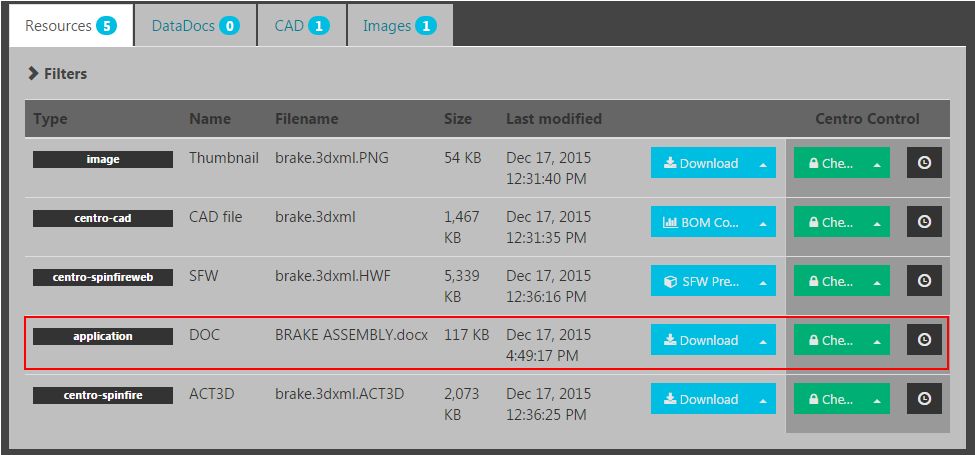Check out the Thumbnail image resource
This screenshot has height=455, width=975.
click(x=830, y=163)
